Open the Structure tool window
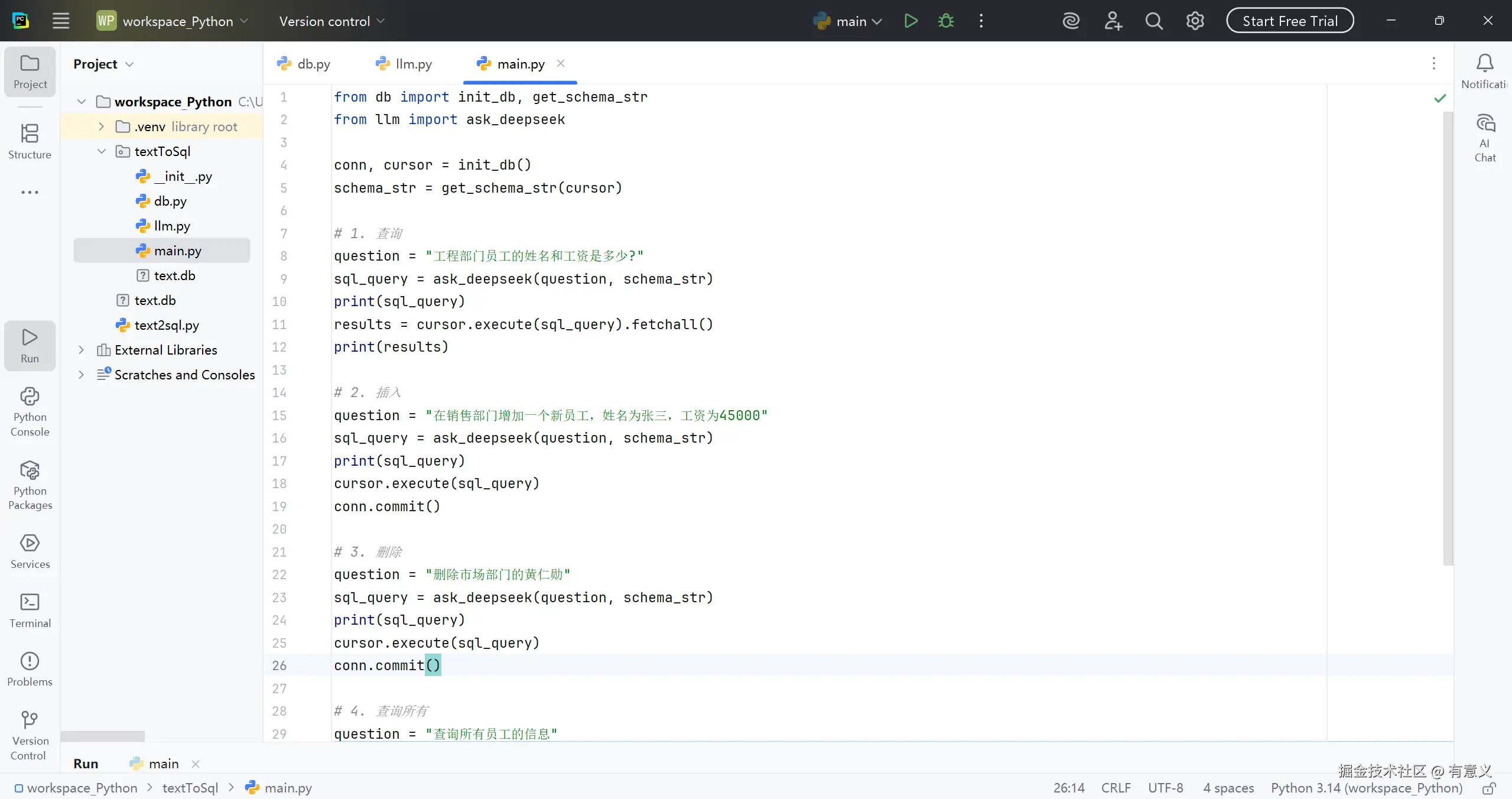1512x799 pixels. point(30,141)
